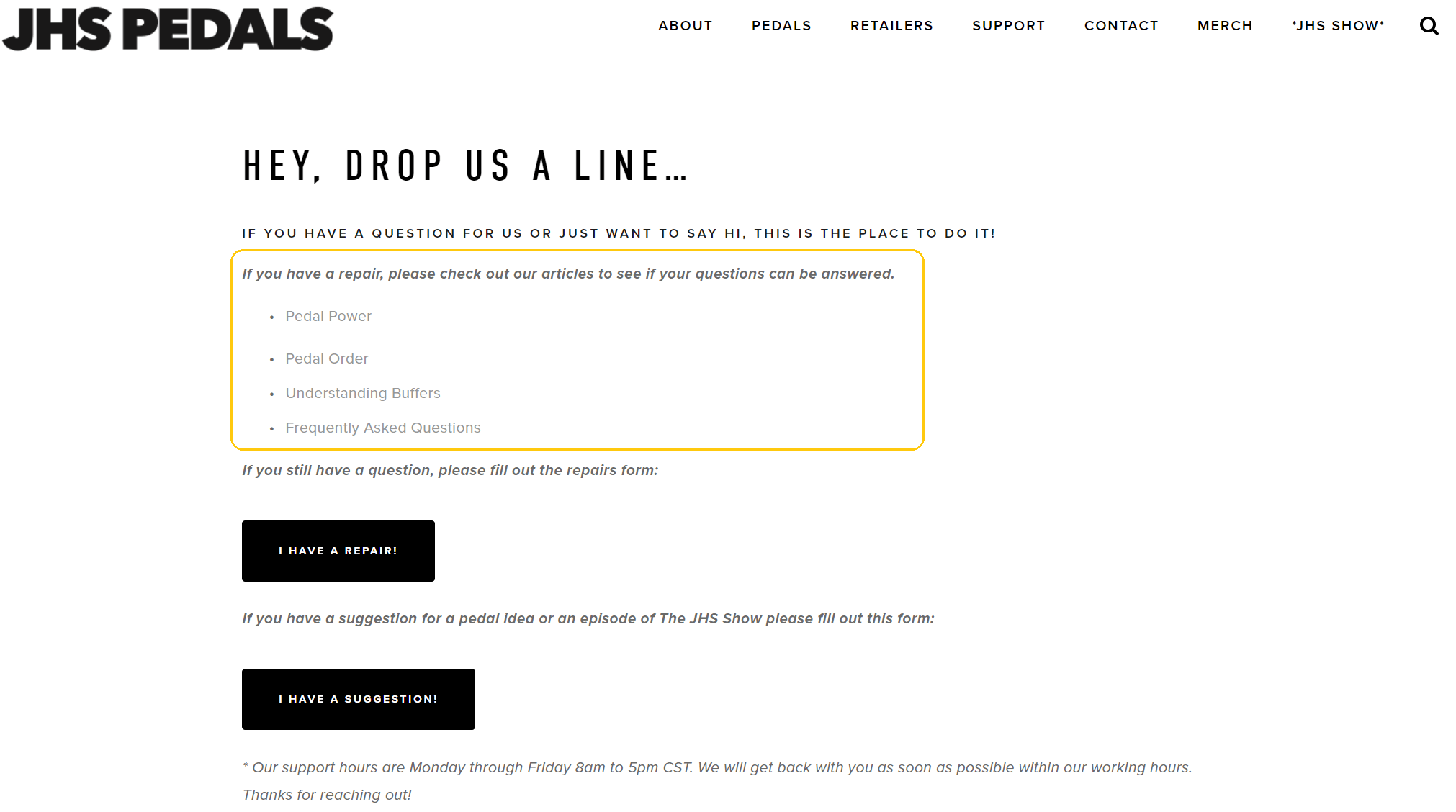Click the MERCH nav item
This screenshot has width=1456, height=812.
[x=1224, y=25]
